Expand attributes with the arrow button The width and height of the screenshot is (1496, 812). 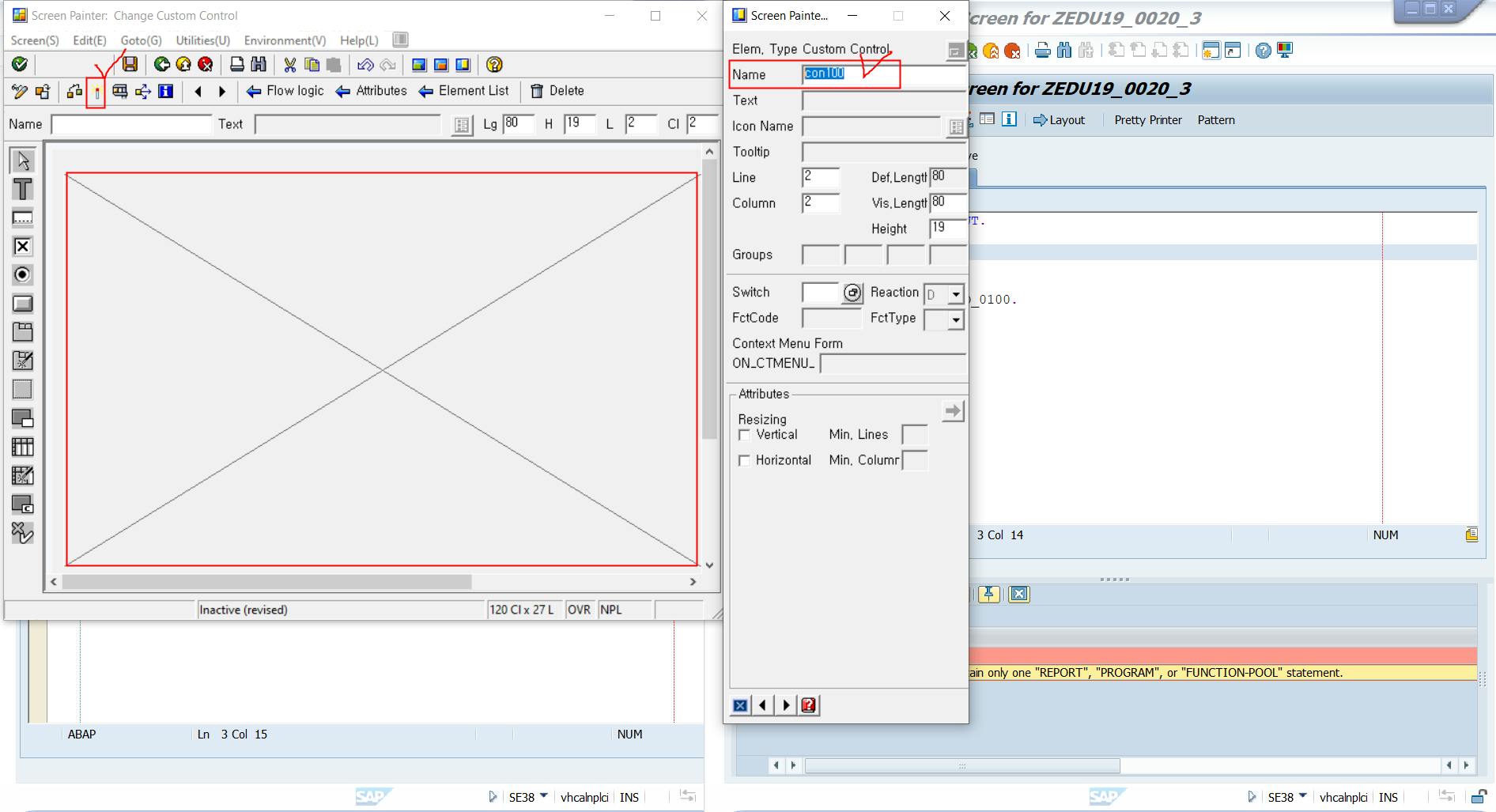pos(953,411)
